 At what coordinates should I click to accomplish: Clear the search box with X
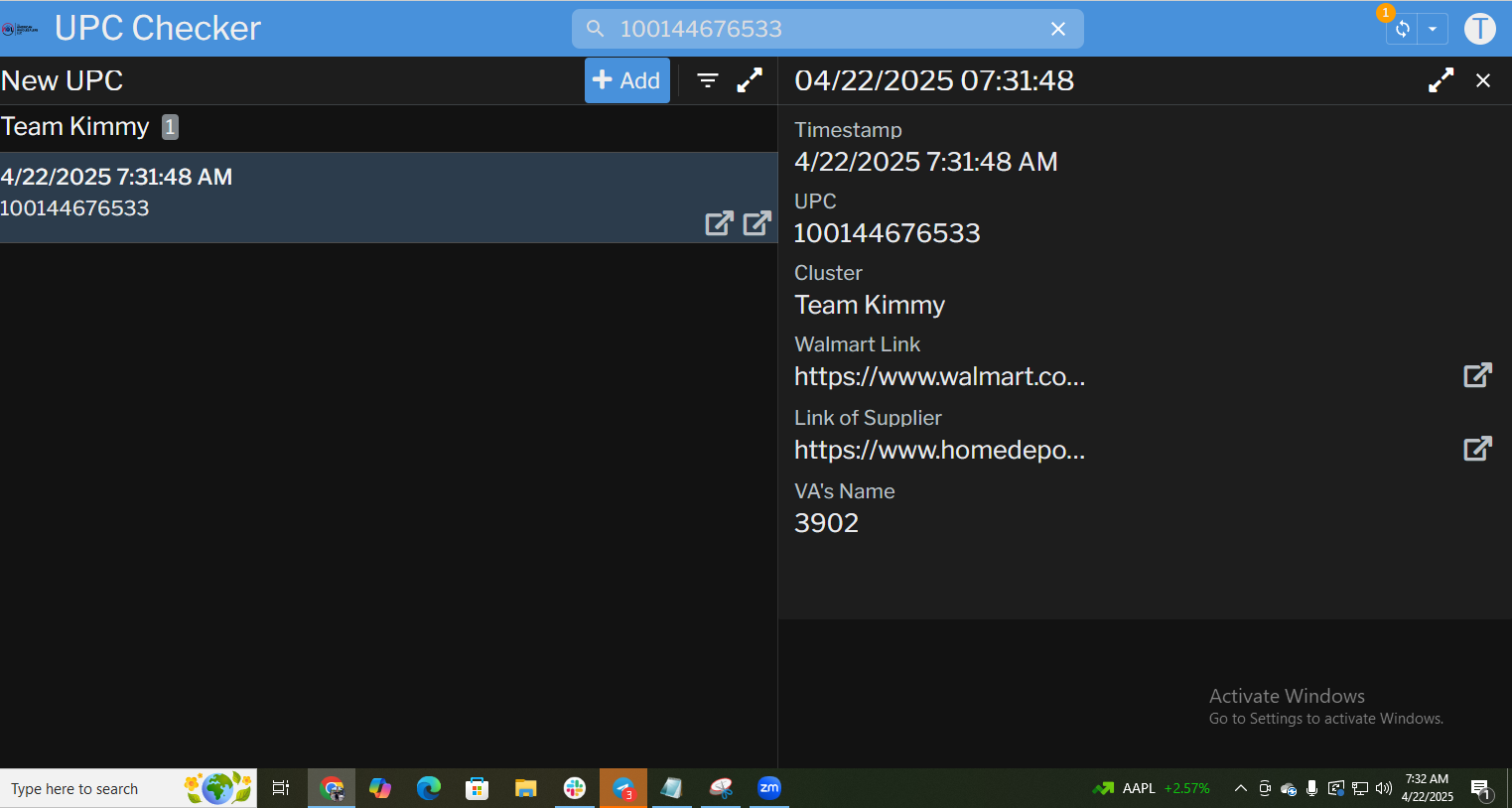pyautogui.click(x=1058, y=29)
